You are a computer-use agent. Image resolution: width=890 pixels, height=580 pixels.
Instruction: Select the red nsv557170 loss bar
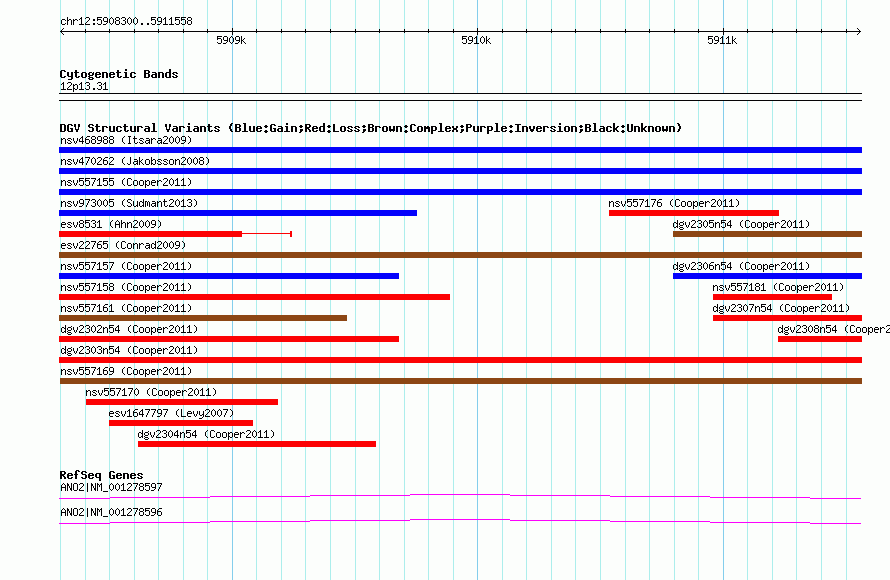point(182,402)
